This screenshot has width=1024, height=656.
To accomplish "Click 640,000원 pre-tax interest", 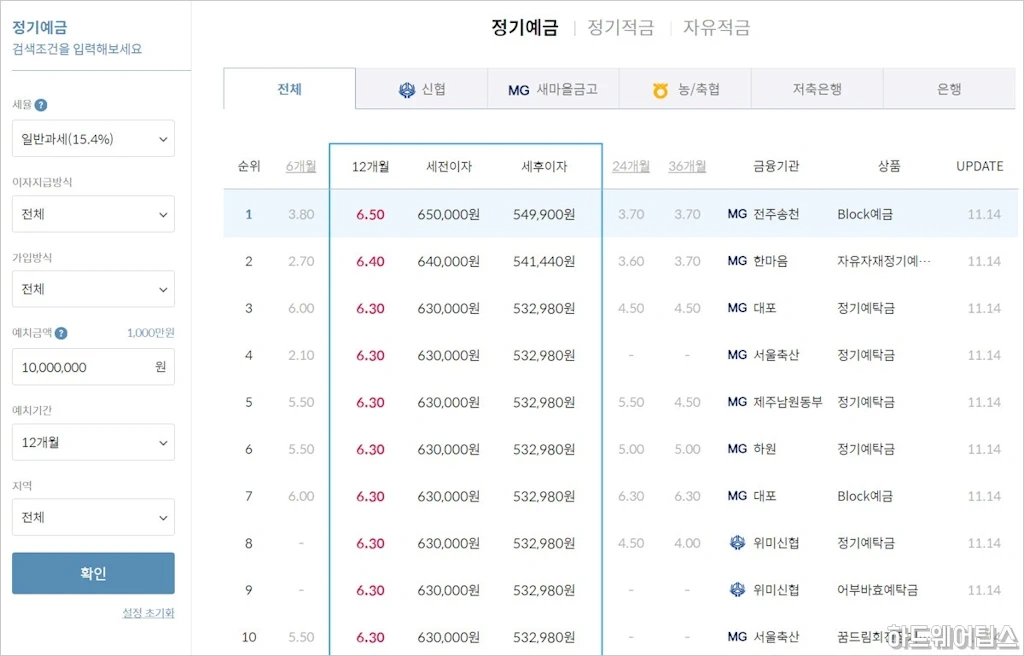I will [449, 261].
